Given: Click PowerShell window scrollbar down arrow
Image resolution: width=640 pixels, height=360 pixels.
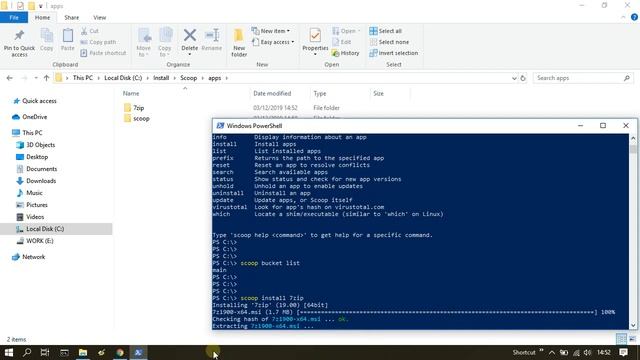Looking at the screenshot, I should (x=633, y=325).
